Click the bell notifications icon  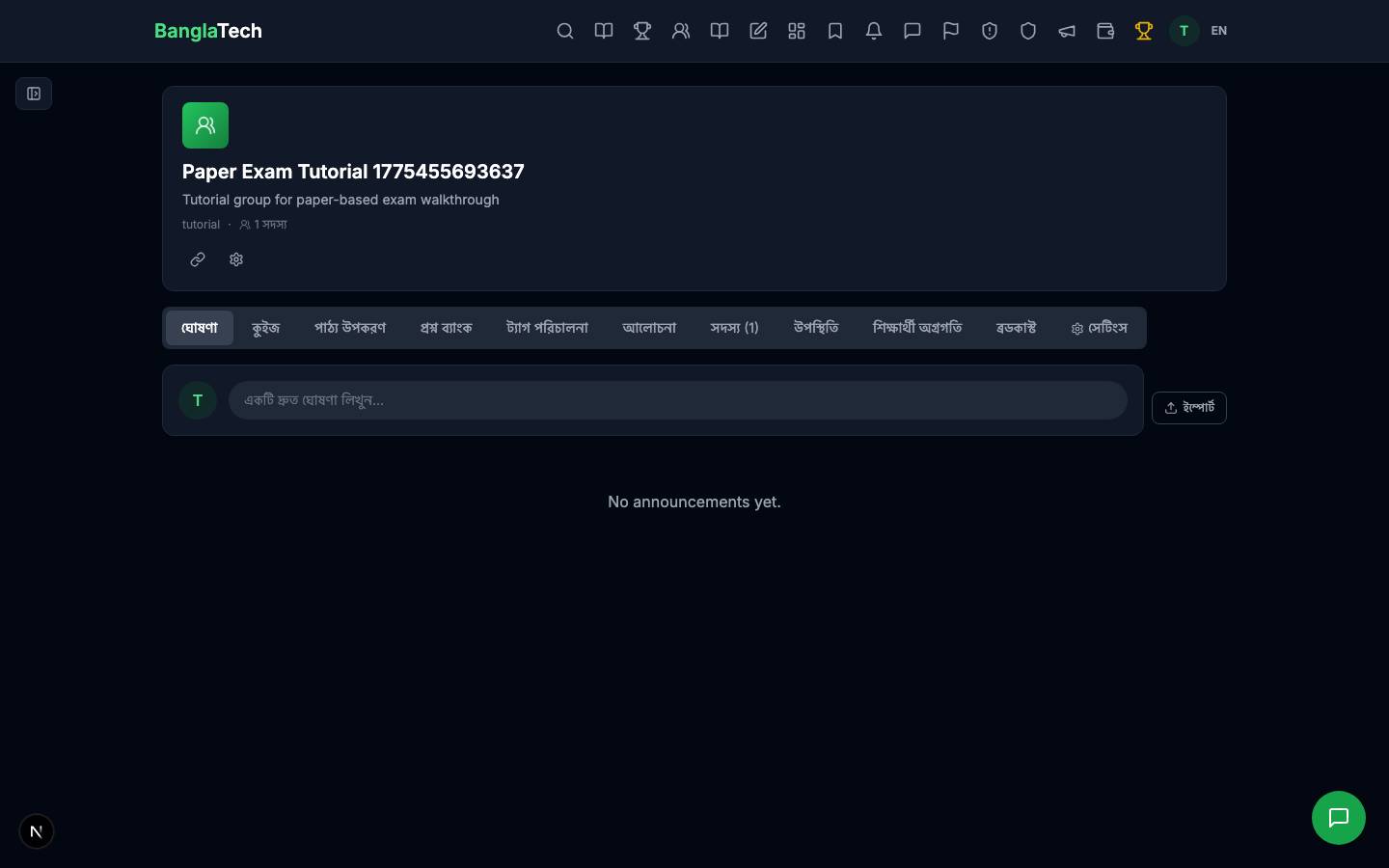(874, 31)
